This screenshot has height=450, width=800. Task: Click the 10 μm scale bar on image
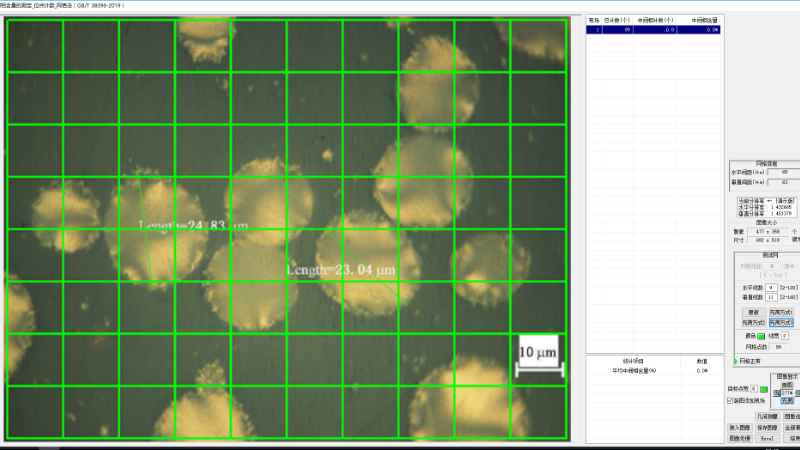(534, 357)
